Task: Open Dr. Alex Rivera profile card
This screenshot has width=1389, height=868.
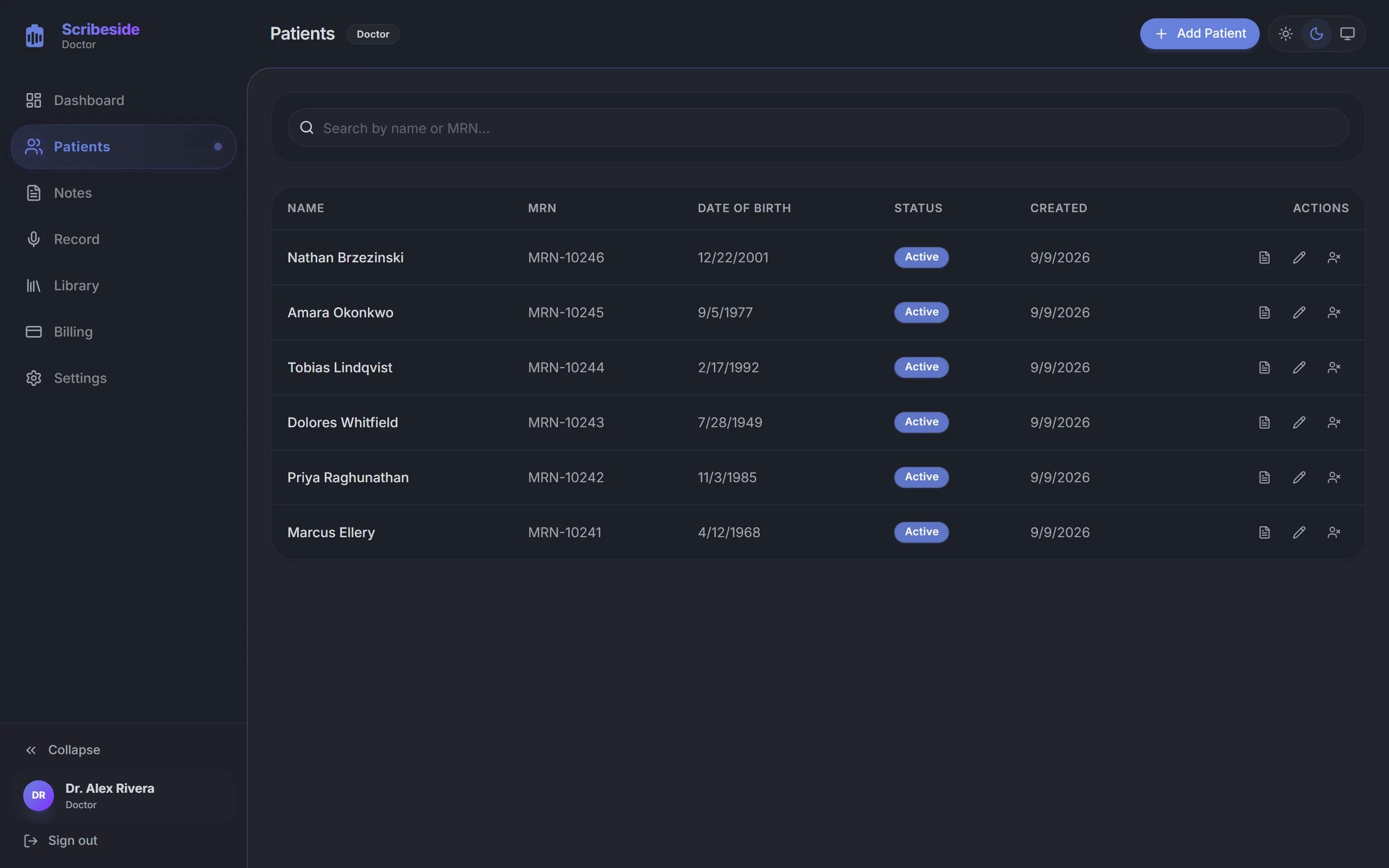Action: (123, 795)
